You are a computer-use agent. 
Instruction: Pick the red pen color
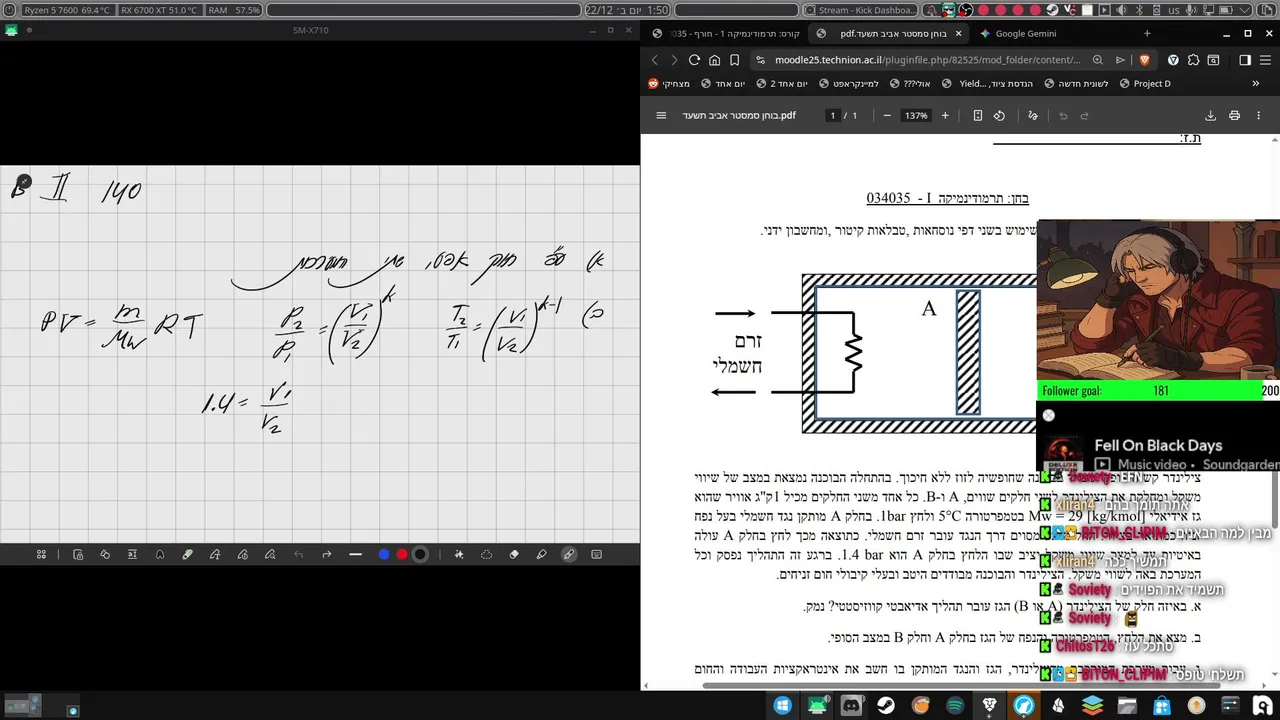click(402, 554)
